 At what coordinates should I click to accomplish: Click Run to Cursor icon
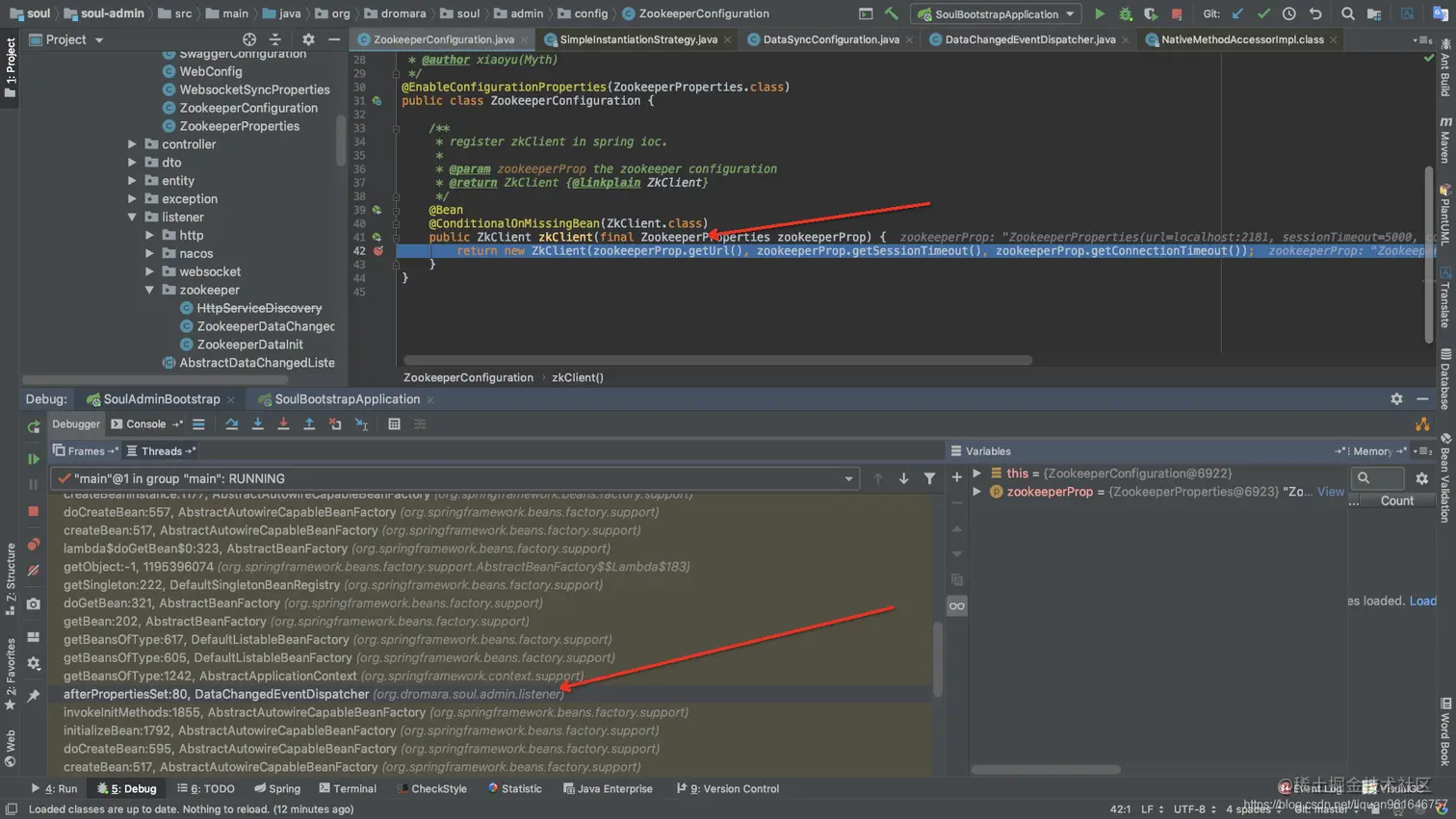(362, 424)
